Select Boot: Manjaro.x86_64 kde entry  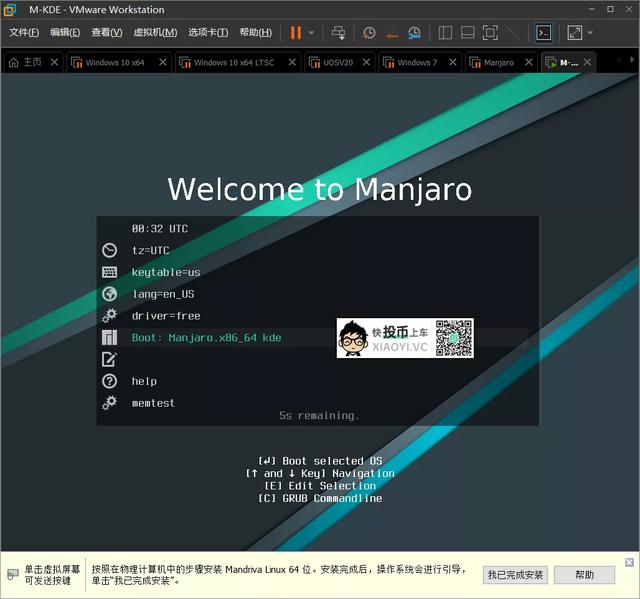(x=207, y=338)
